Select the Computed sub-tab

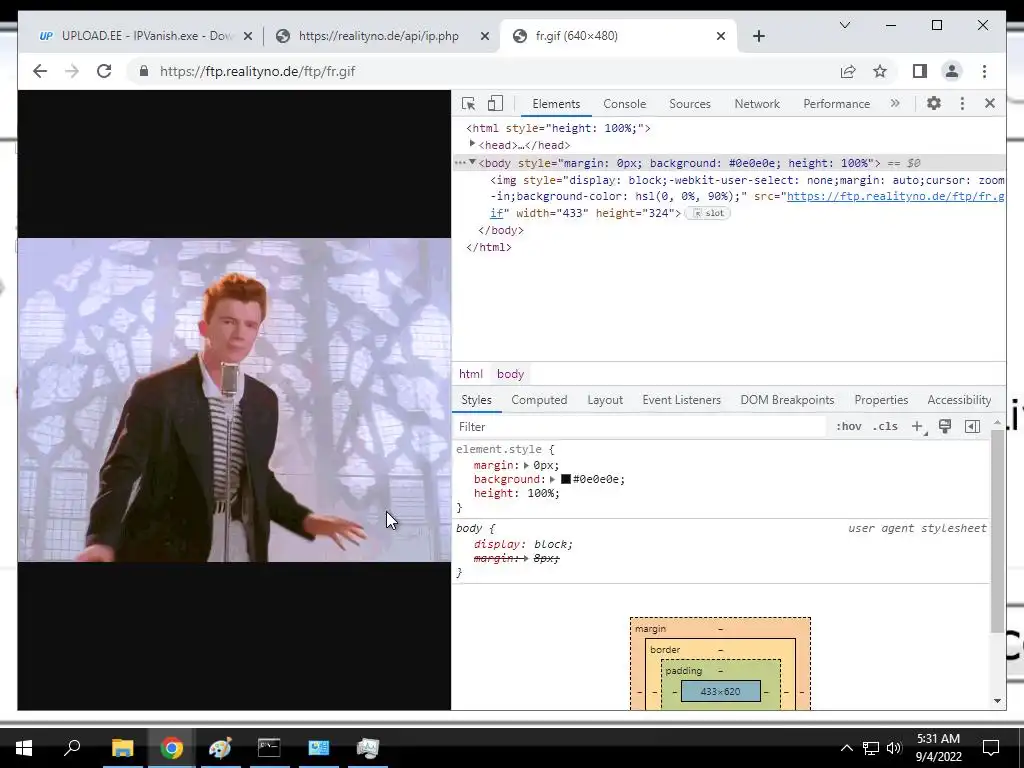coord(539,400)
